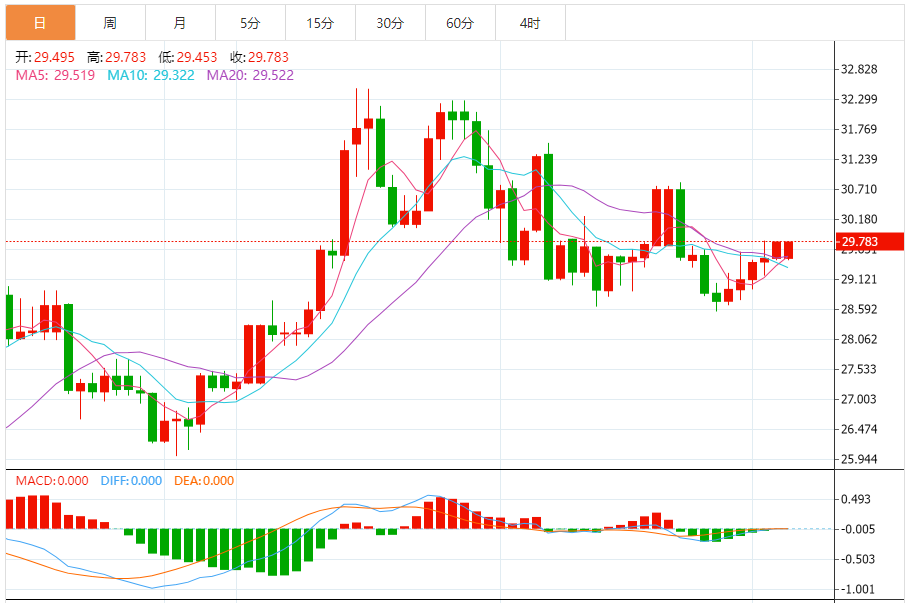The height and width of the screenshot is (603, 909).
Task: Click the 25.944 price axis label
Action: click(859, 459)
